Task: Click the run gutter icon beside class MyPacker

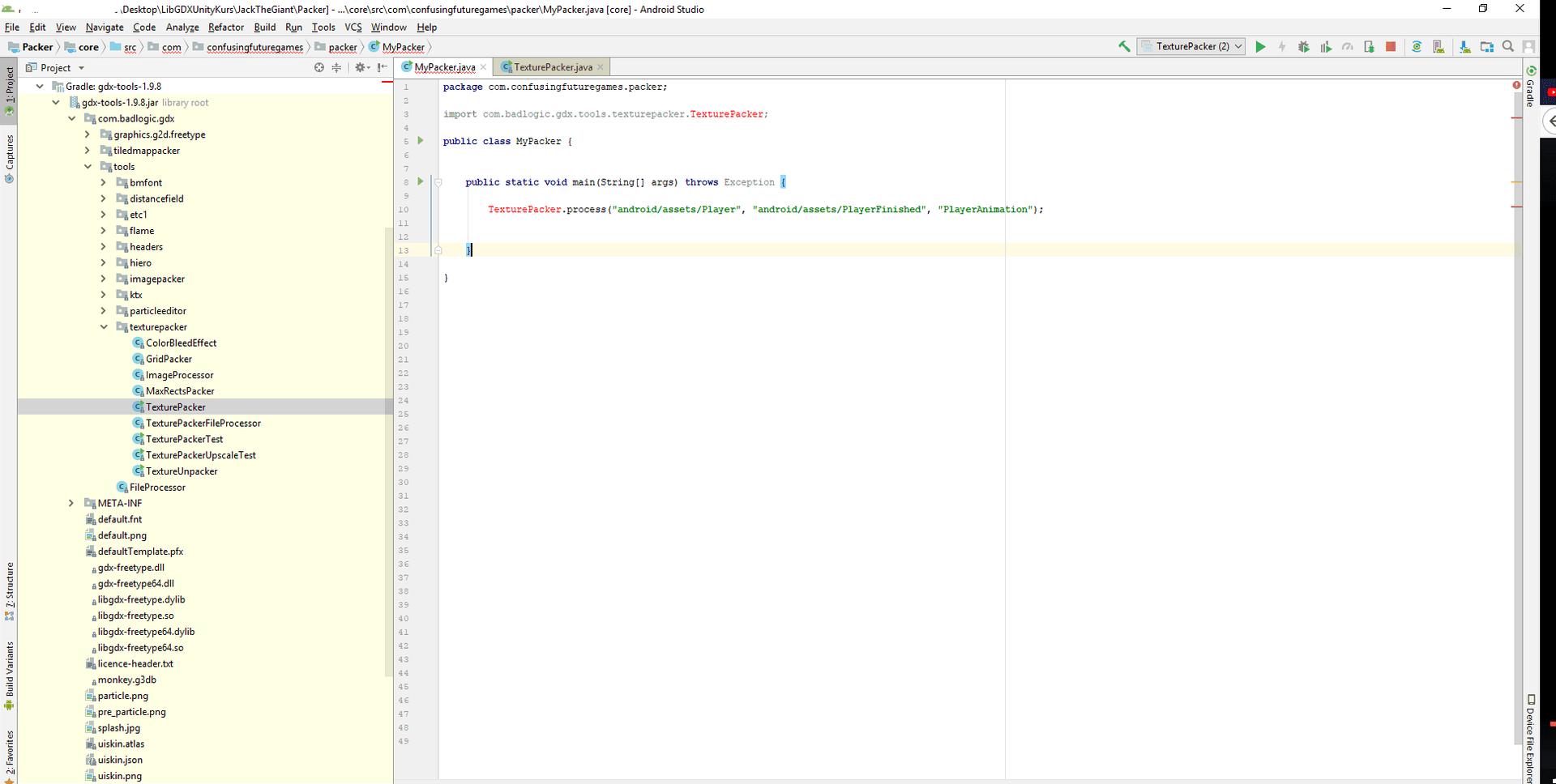Action: [421, 140]
